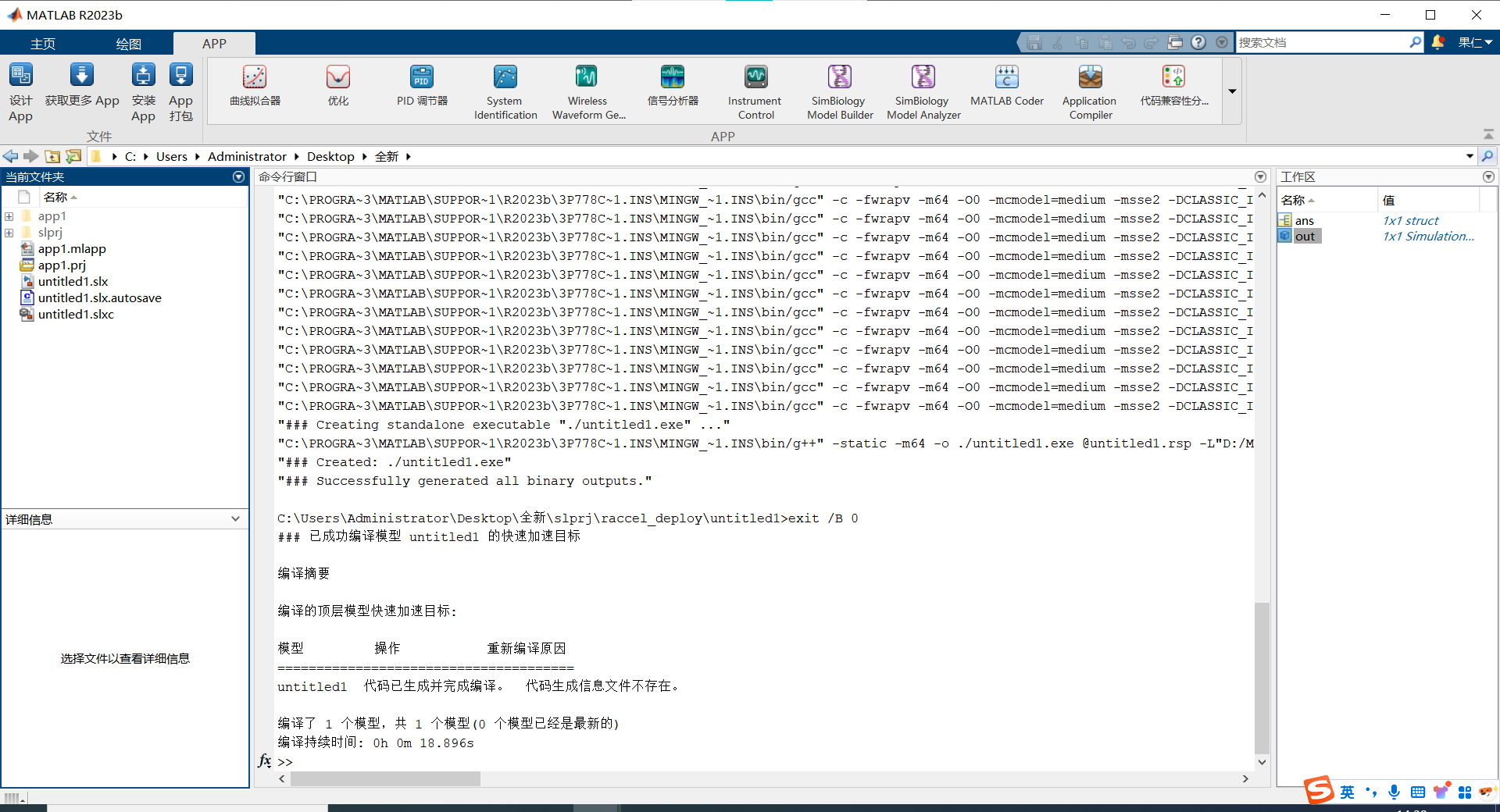Navigate to Desktop via the breadcrumb path
Viewport: 1500px width, 812px height.
coord(330,156)
